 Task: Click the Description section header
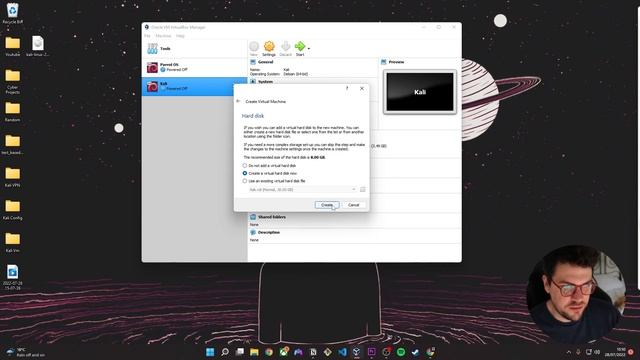click(x=269, y=232)
